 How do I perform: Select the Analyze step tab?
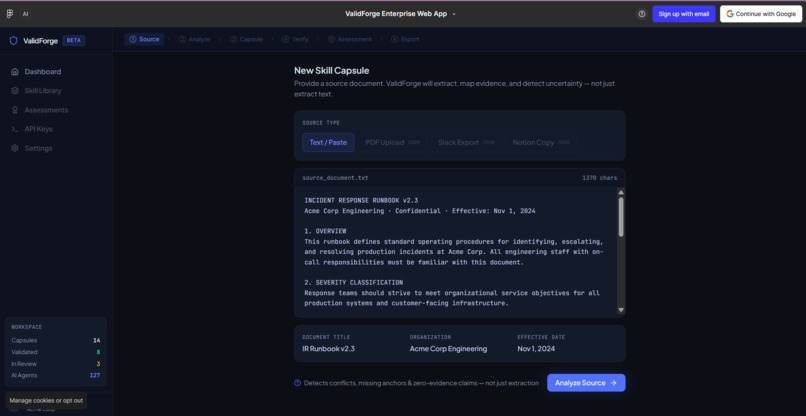(x=195, y=39)
